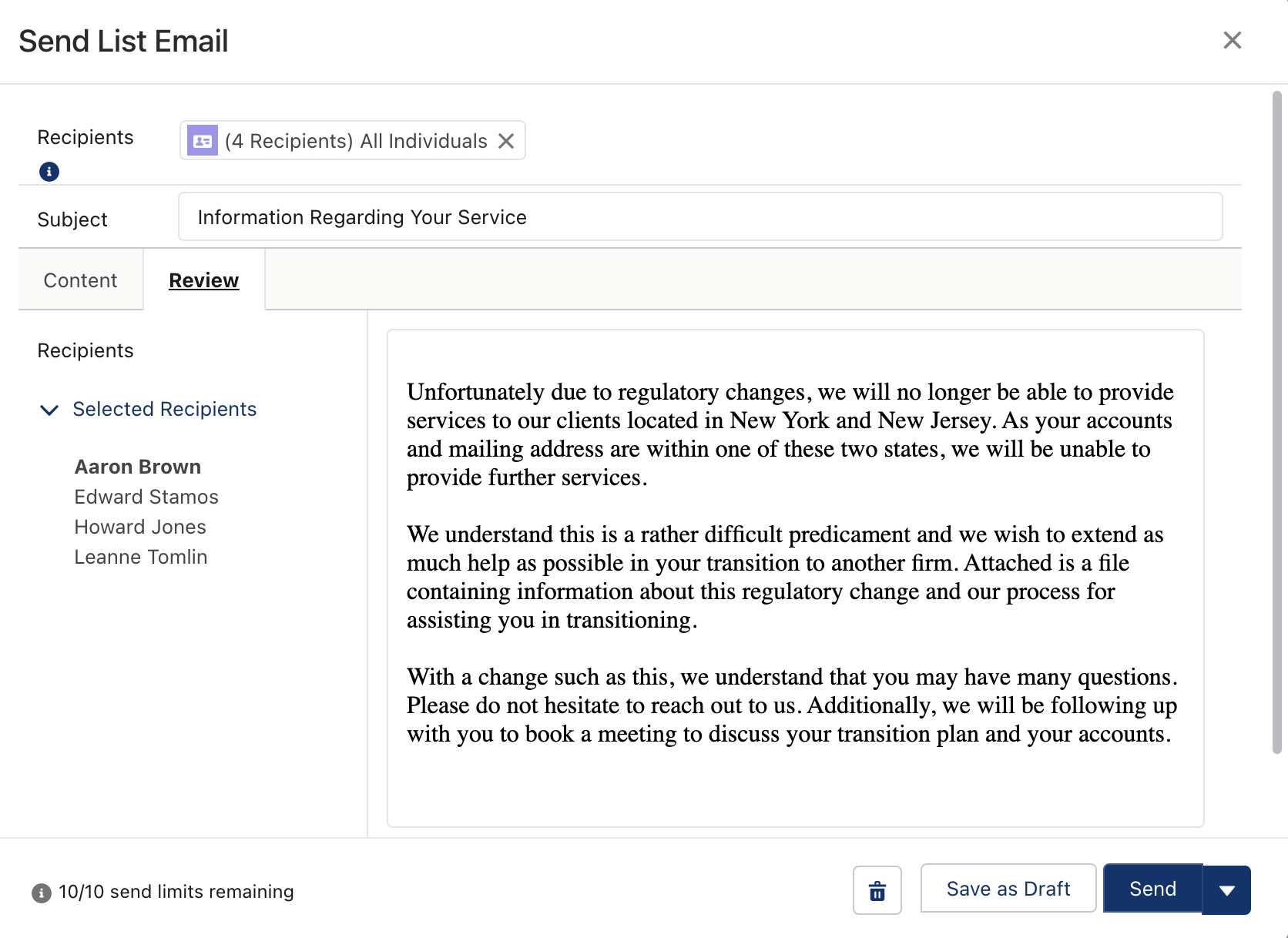
Task: Click the Send button
Action: click(x=1153, y=889)
